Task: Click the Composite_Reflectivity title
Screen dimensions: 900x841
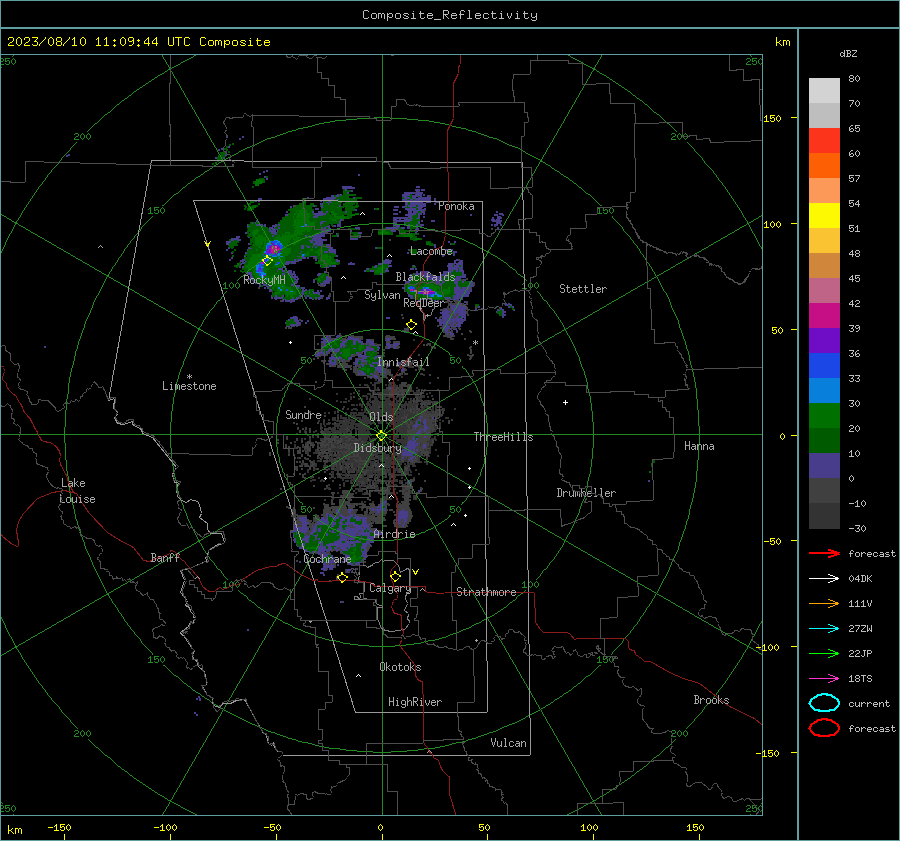Action: [450, 15]
